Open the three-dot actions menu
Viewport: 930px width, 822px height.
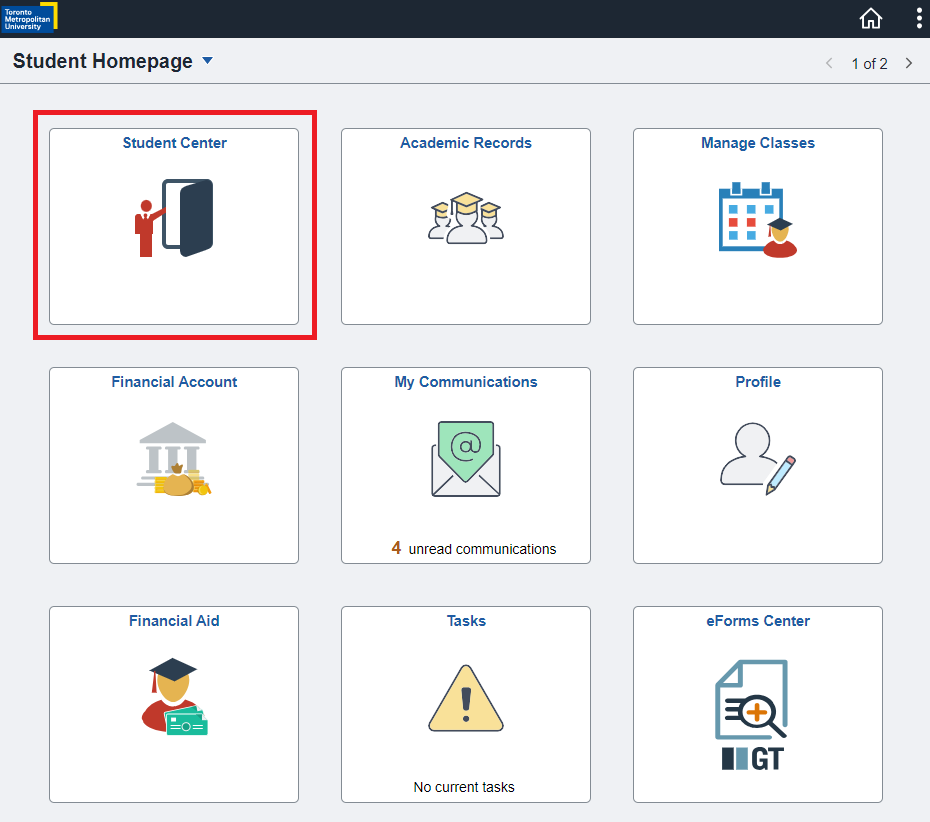click(919, 18)
